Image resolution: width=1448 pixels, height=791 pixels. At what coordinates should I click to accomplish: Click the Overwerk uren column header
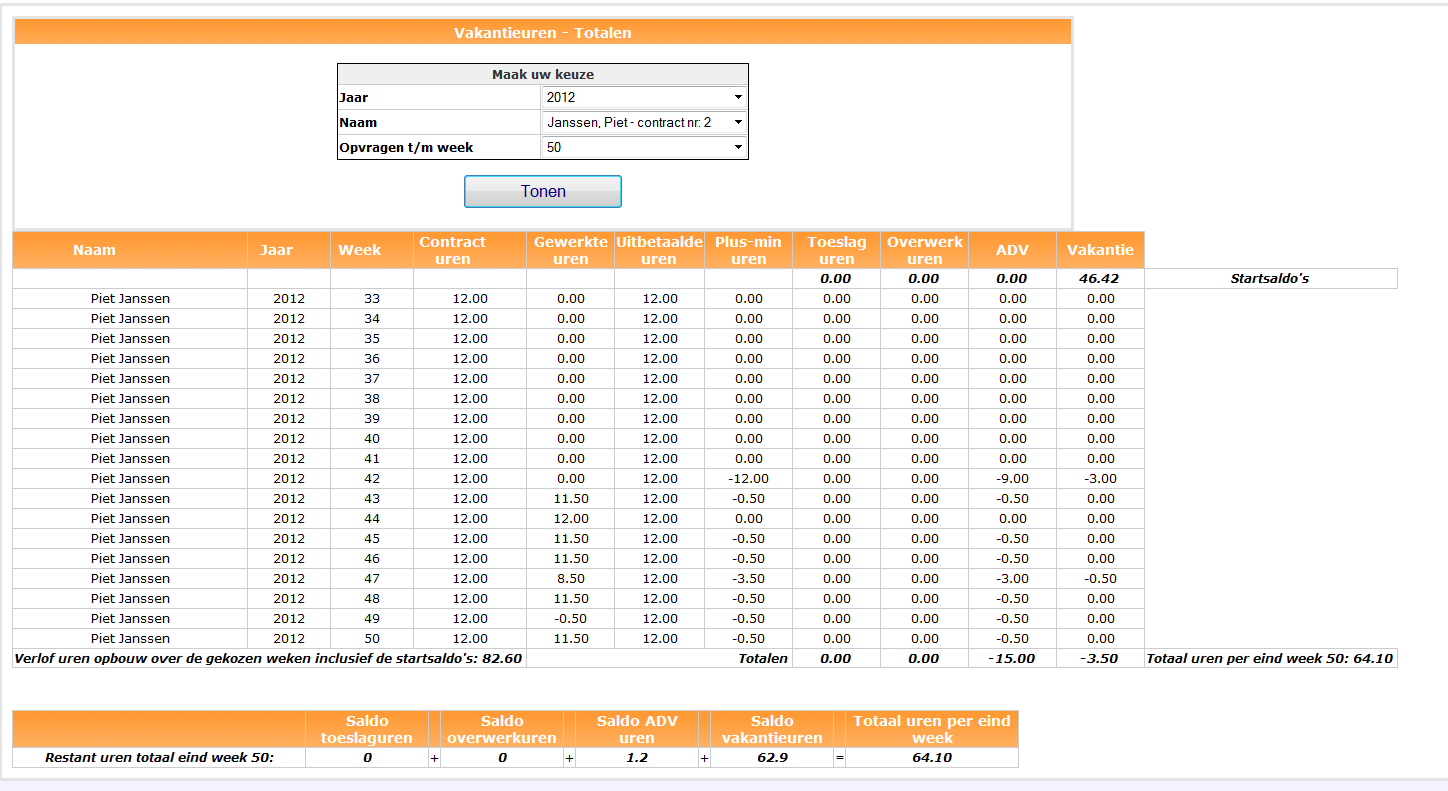tap(924, 250)
